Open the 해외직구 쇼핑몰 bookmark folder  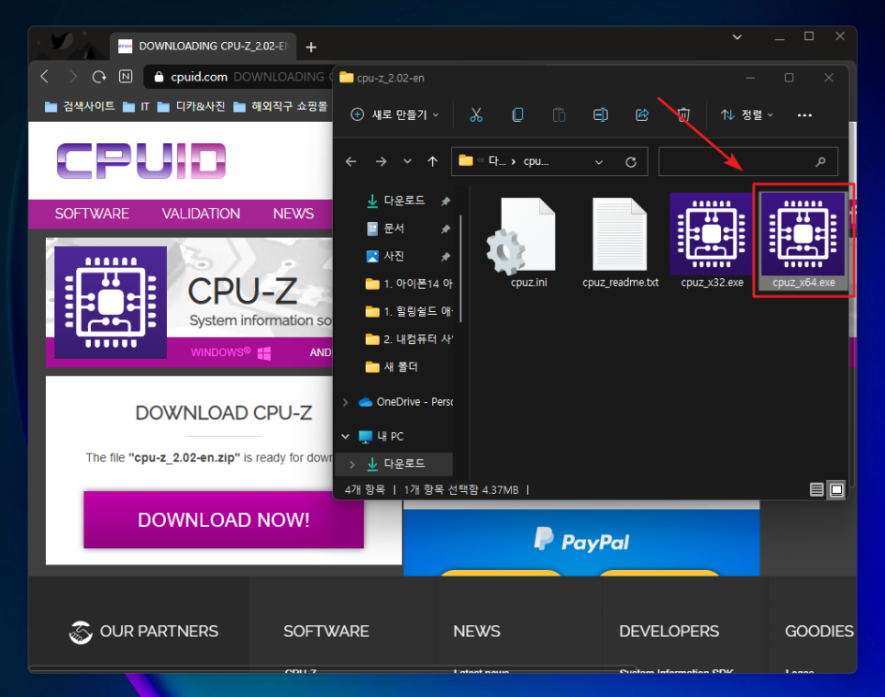tap(281, 106)
